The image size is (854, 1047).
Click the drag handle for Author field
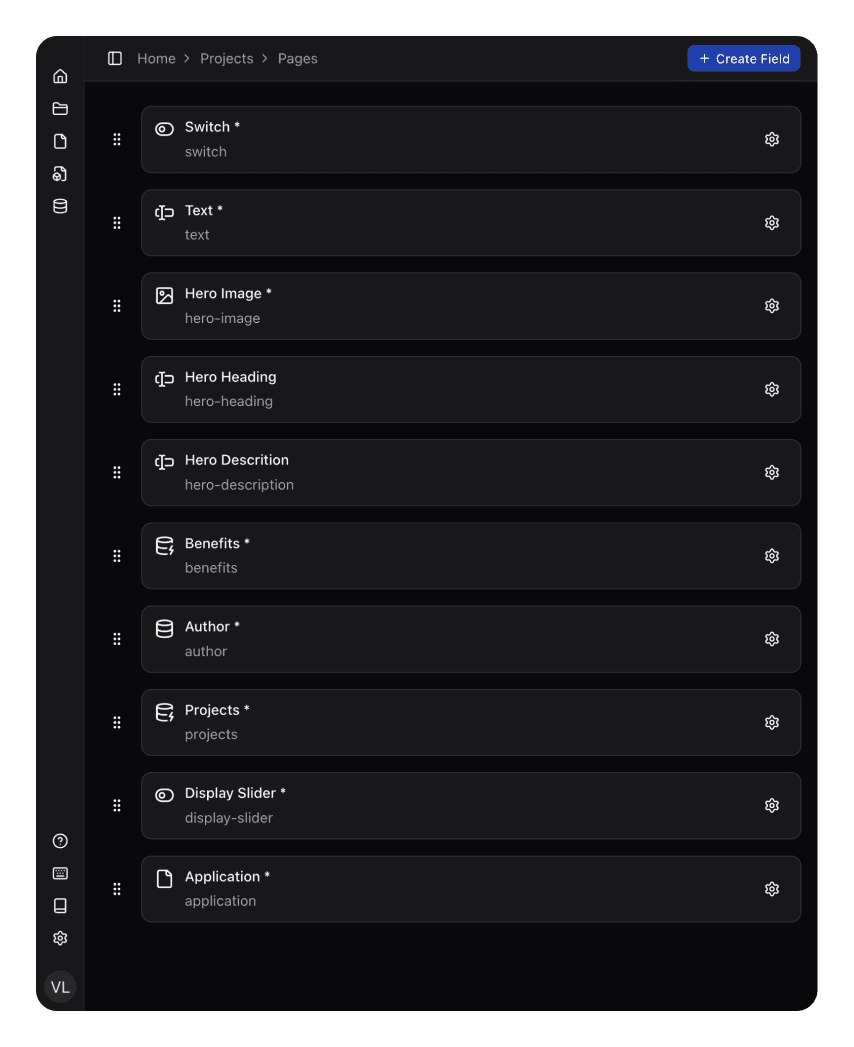[x=117, y=639]
